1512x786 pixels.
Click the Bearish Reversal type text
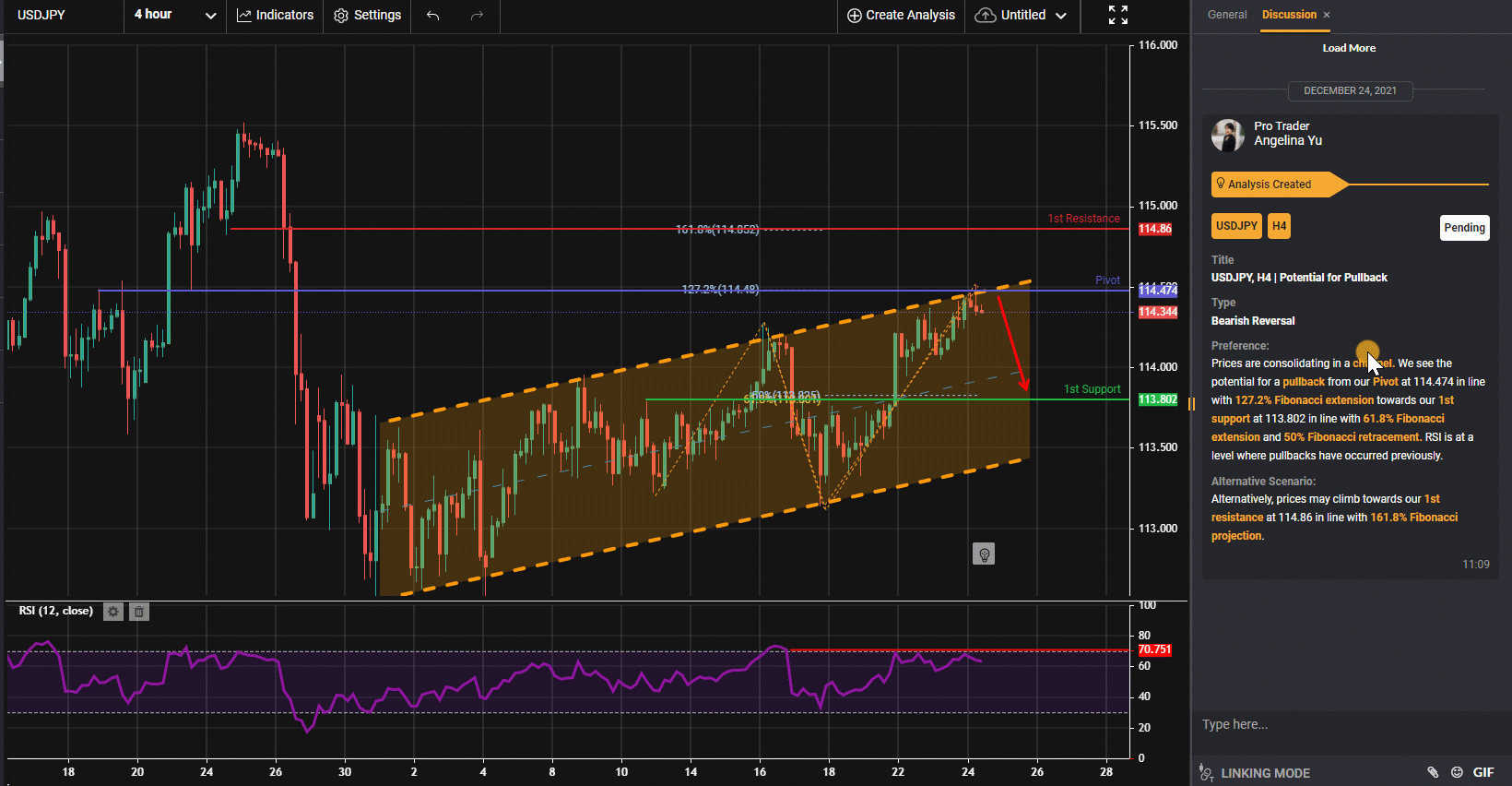(1253, 321)
